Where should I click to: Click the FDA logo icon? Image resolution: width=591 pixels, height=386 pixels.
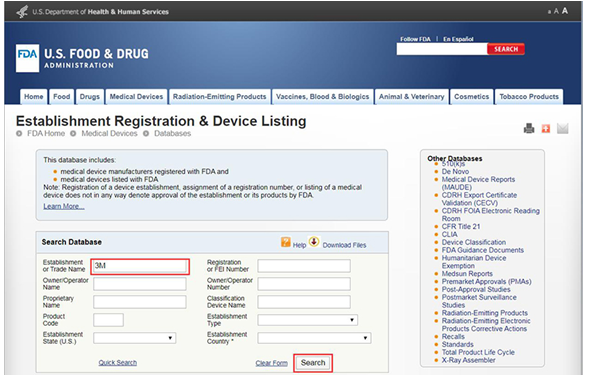click(x=28, y=58)
